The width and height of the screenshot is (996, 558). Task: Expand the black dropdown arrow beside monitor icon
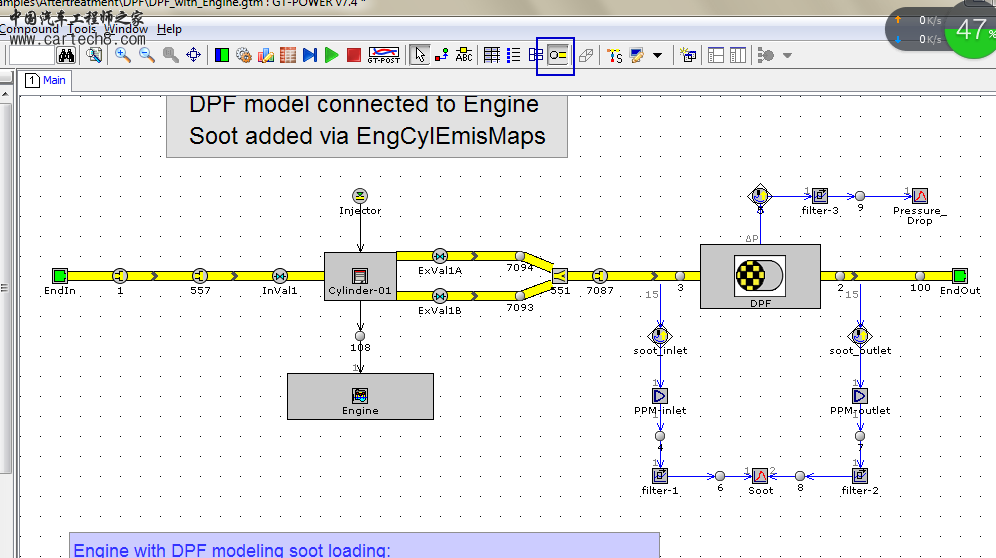coord(657,55)
